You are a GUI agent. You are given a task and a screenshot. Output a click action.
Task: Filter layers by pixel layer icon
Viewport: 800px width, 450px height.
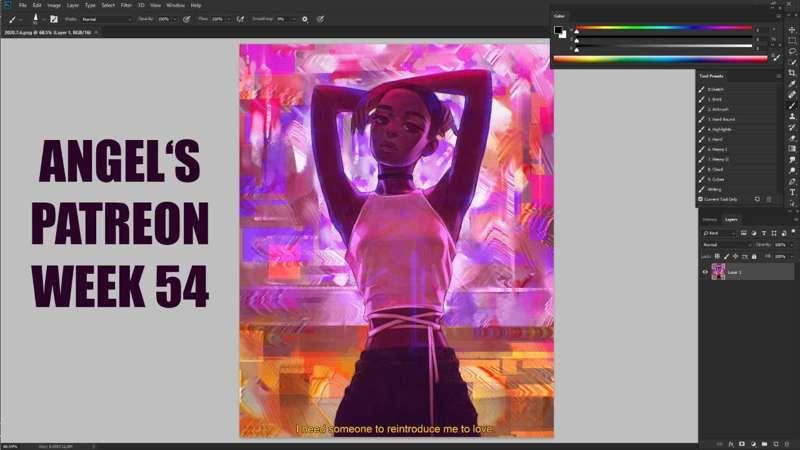point(744,233)
